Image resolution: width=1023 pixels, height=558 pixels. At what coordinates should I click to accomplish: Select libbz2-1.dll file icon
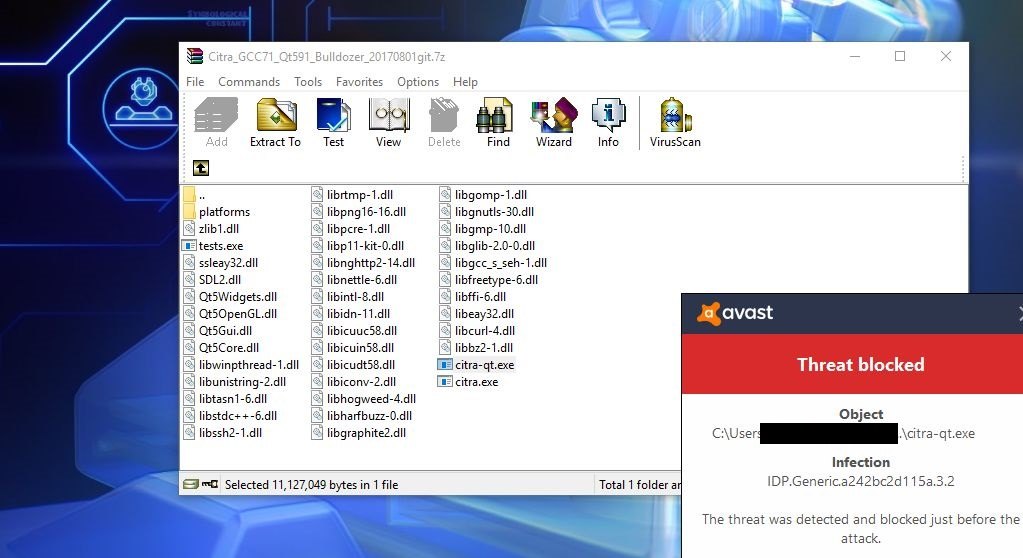(445, 347)
